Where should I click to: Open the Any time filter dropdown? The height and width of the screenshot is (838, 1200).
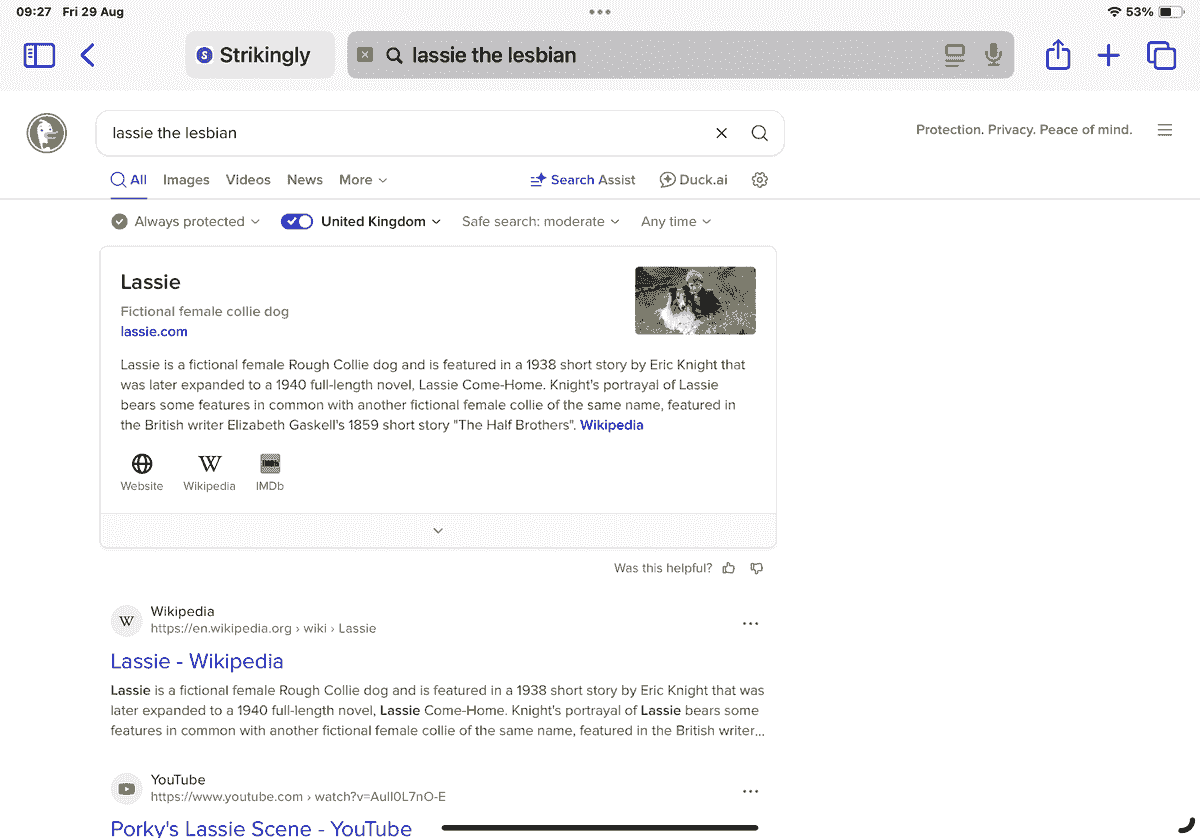click(x=676, y=222)
